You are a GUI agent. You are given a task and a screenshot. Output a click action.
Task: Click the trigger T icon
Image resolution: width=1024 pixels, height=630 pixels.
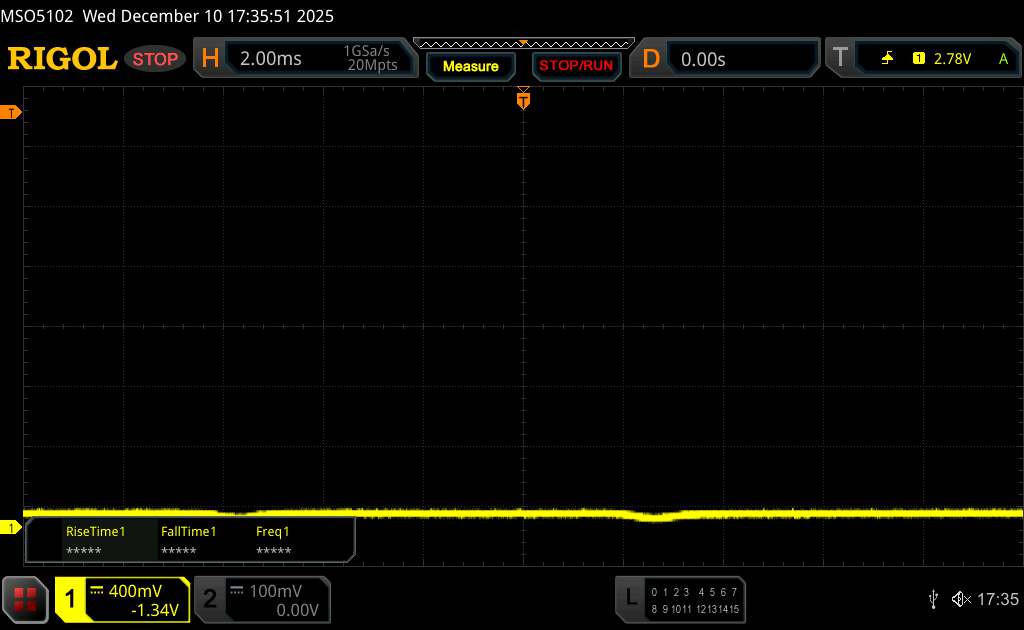[x=840, y=59]
